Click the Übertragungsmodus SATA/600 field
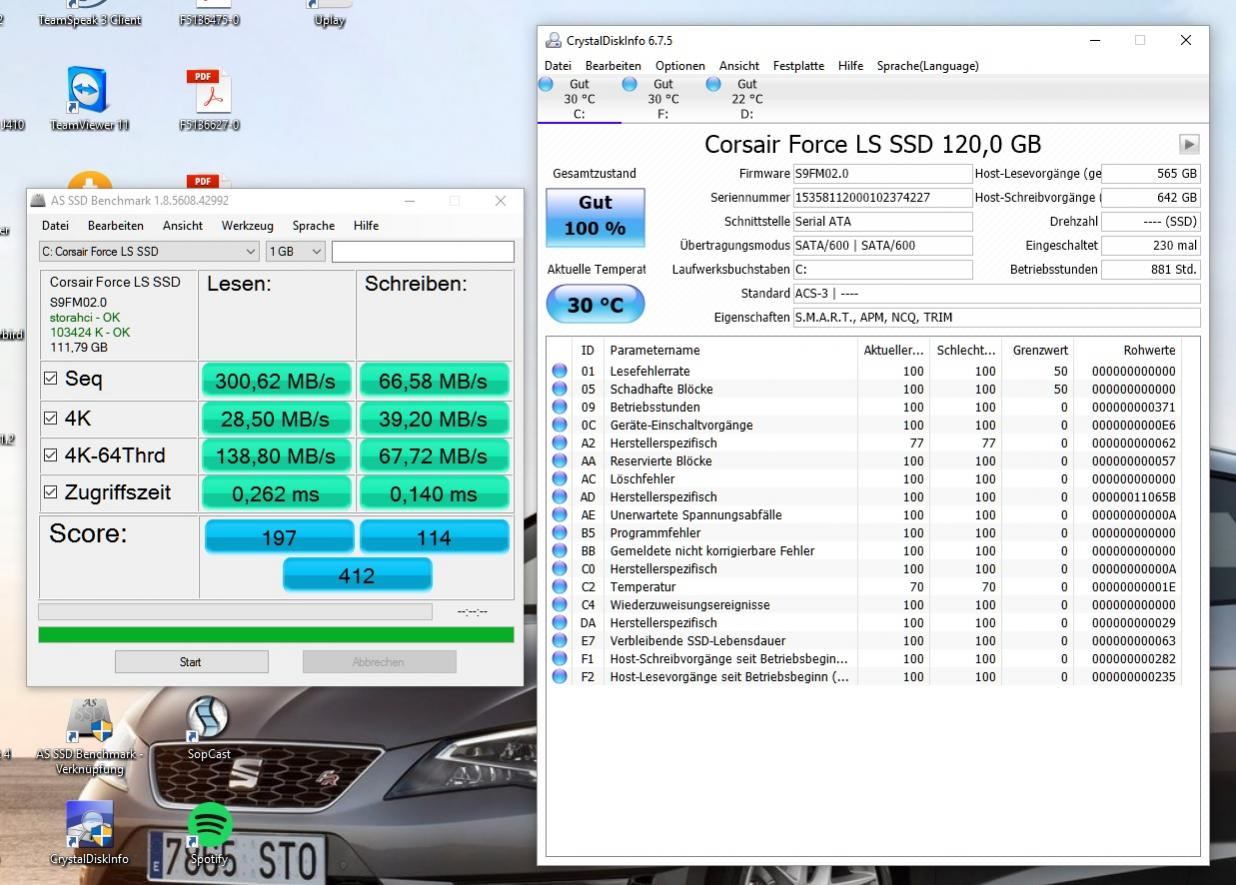The image size is (1236, 885). [x=882, y=245]
